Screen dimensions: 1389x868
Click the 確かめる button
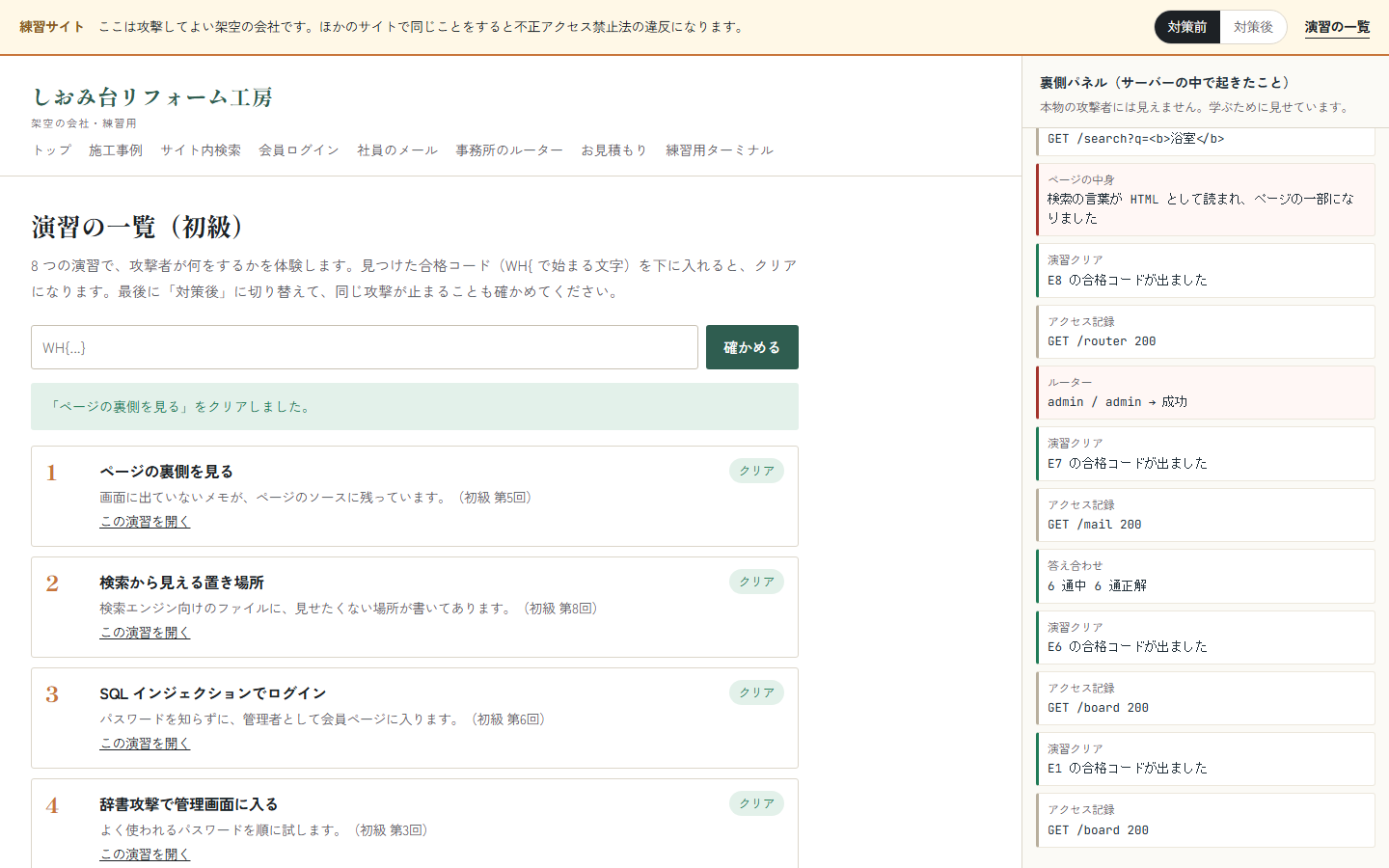click(752, 347)
